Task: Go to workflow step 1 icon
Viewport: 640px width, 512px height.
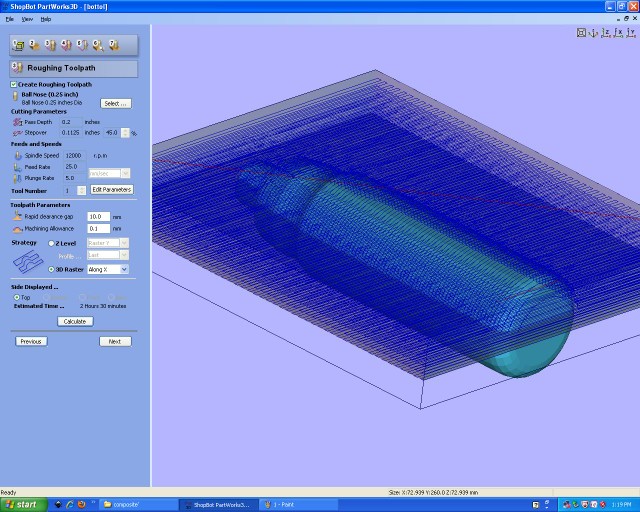Action: tap(18, 45)
